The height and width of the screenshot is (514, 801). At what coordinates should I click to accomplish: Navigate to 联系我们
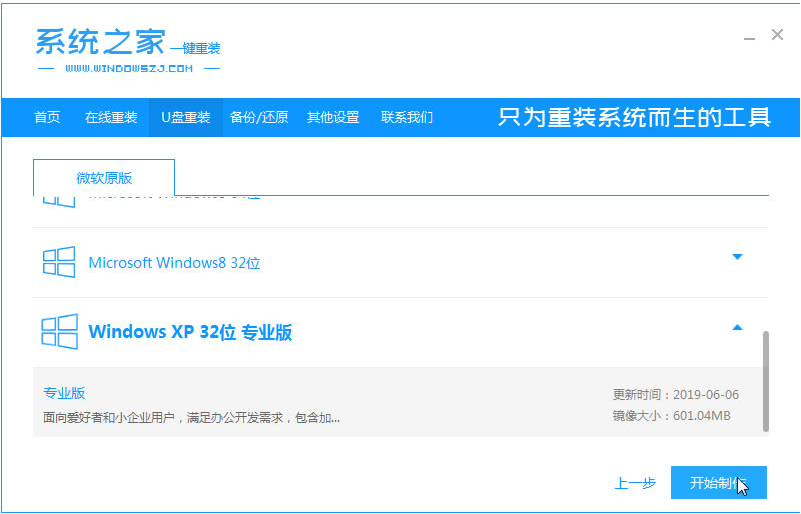[407, 117]
